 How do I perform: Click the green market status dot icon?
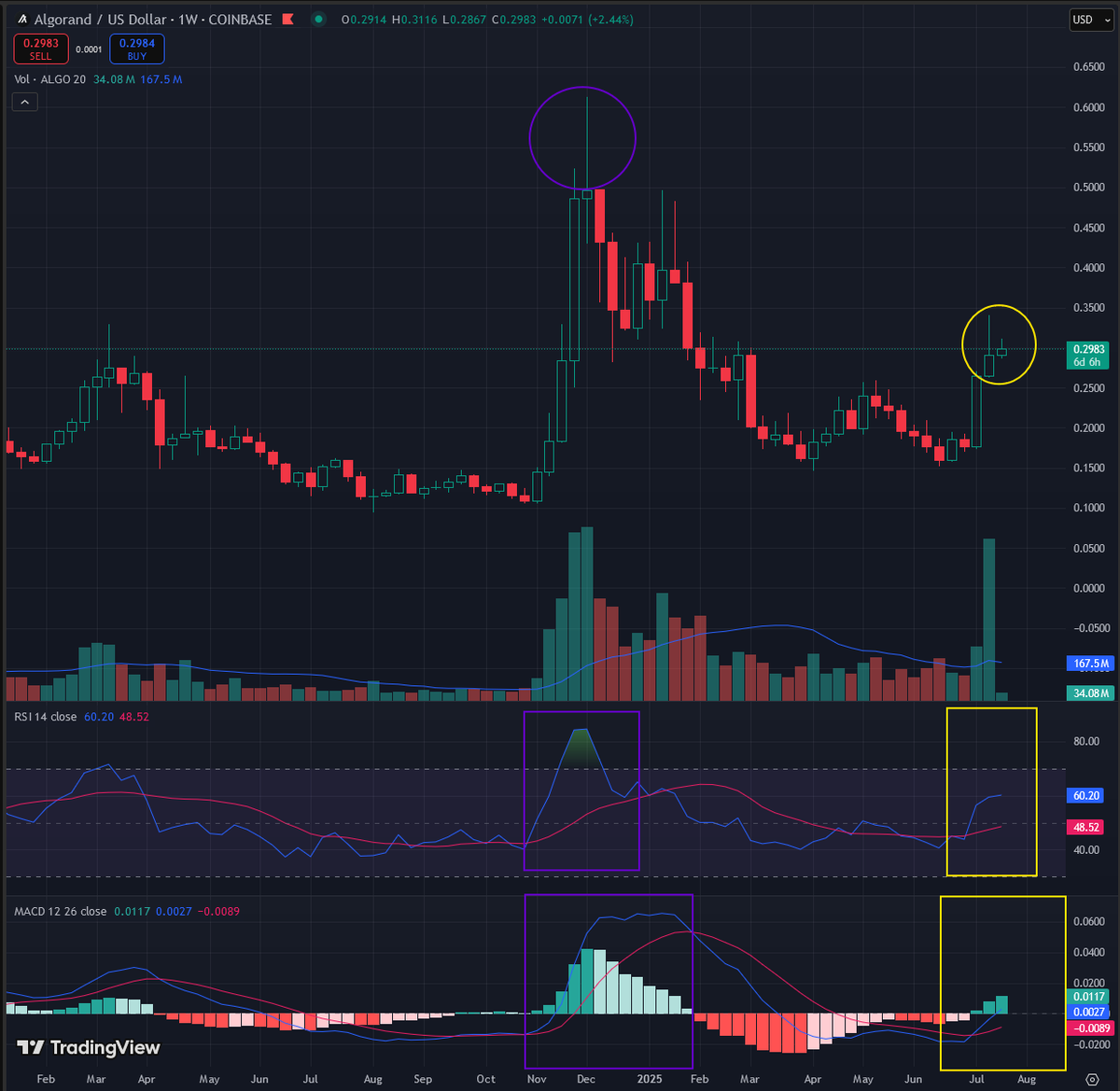point(320,20)
